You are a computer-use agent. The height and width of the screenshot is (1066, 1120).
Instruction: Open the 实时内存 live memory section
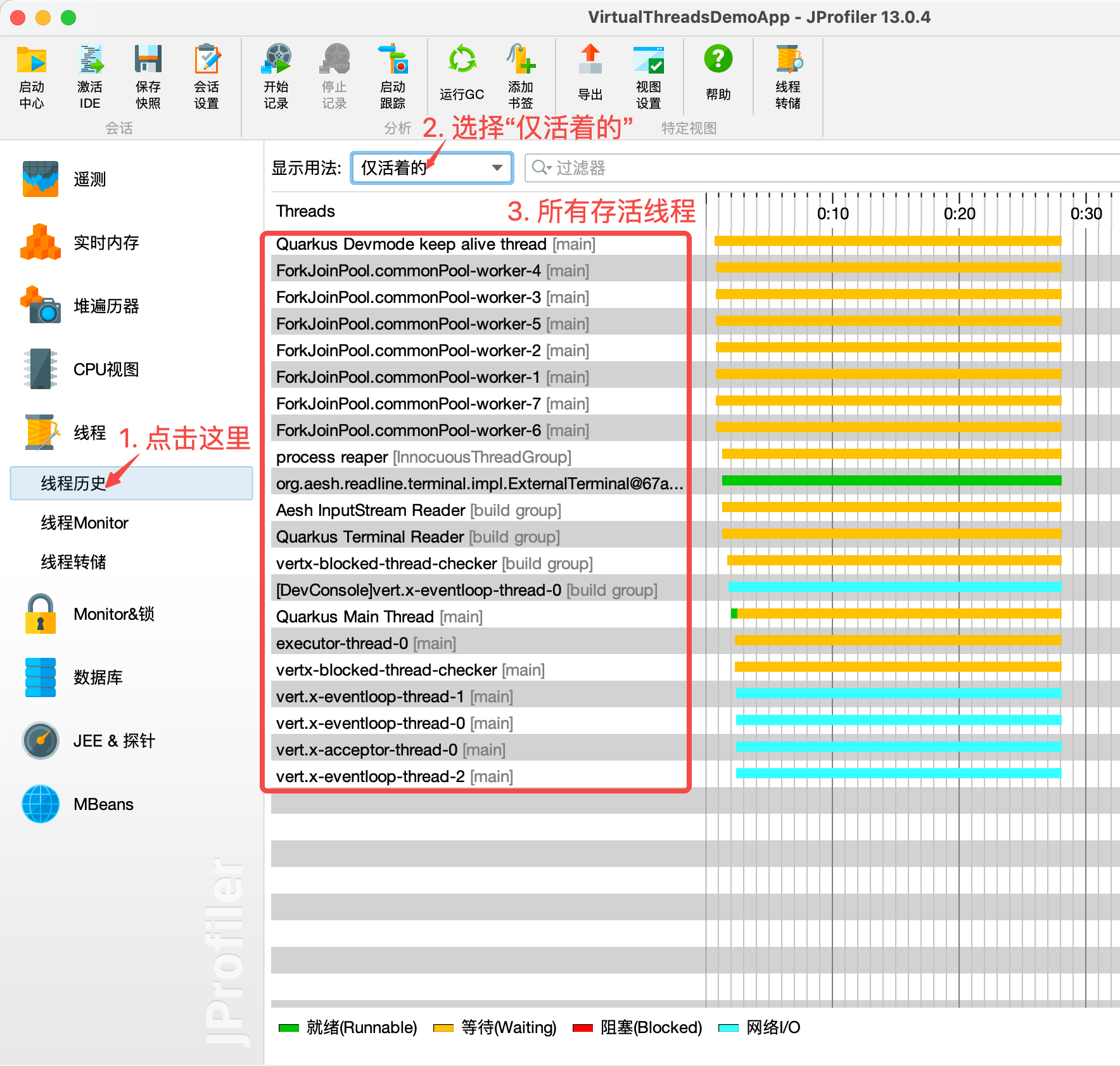point(80,243)
